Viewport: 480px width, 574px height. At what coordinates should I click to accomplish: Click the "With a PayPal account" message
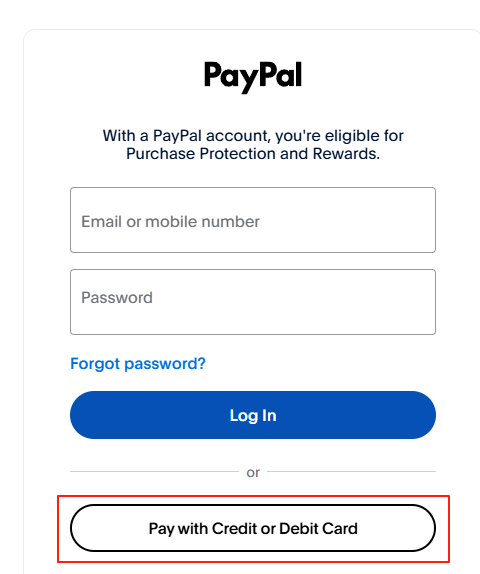click(253, 145)
